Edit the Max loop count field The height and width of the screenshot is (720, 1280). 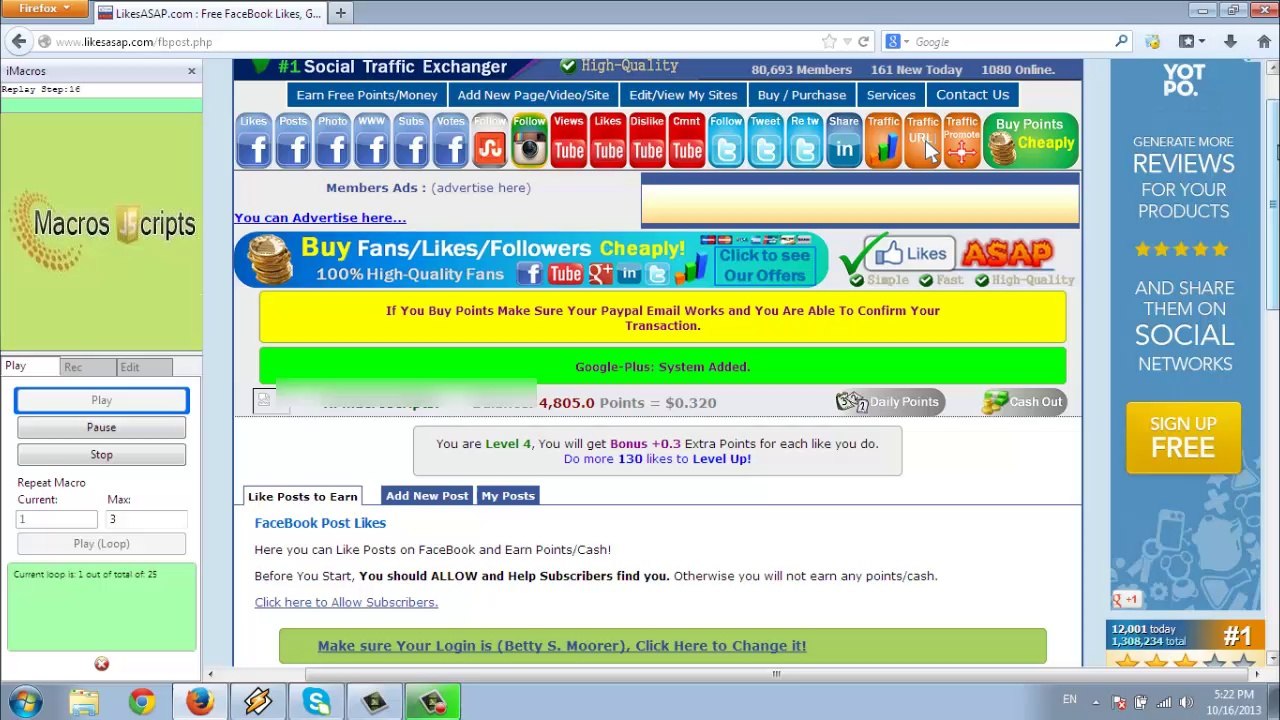[146, 519]
